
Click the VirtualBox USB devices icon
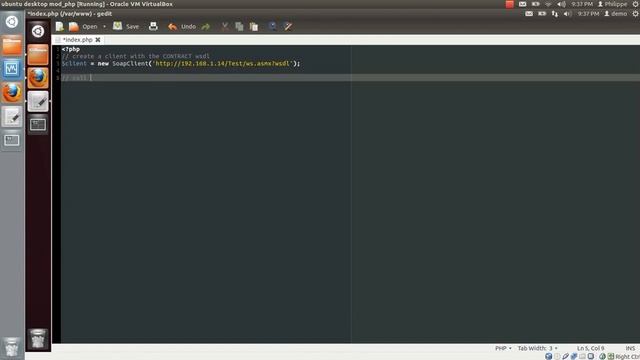[565, 356]
